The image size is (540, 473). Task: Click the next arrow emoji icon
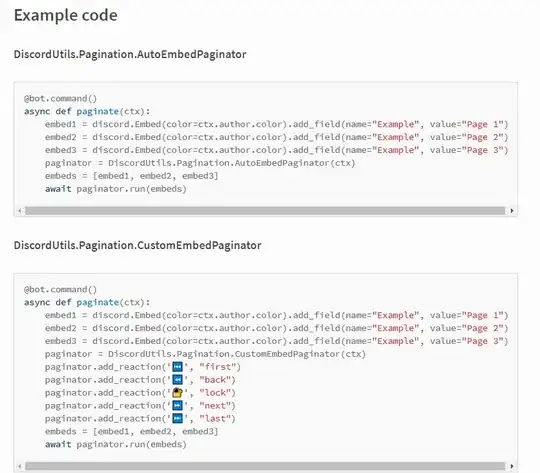(x=177, y=405)
